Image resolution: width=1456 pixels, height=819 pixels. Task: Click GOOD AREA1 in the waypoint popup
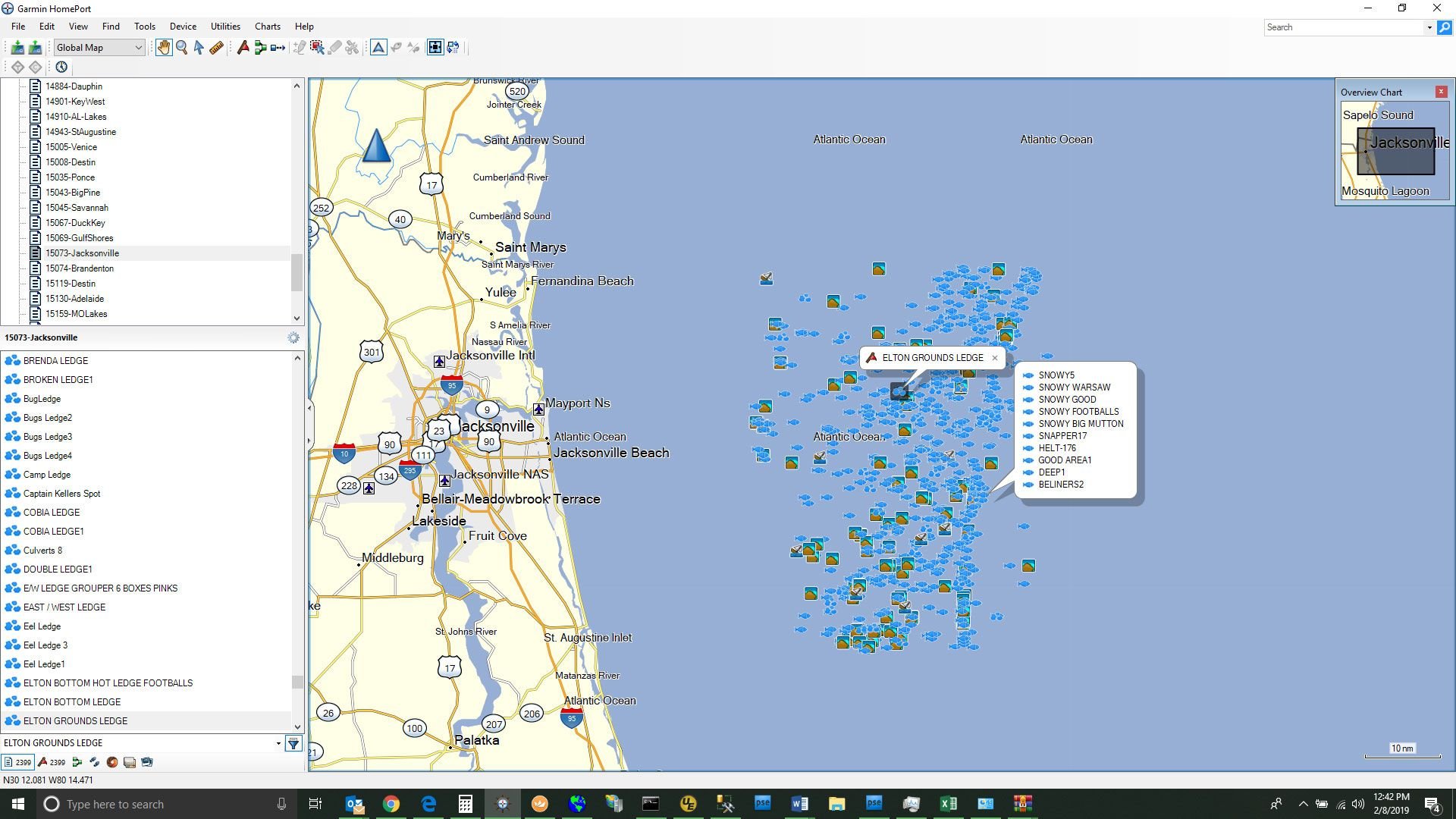tap(1065, 460)
